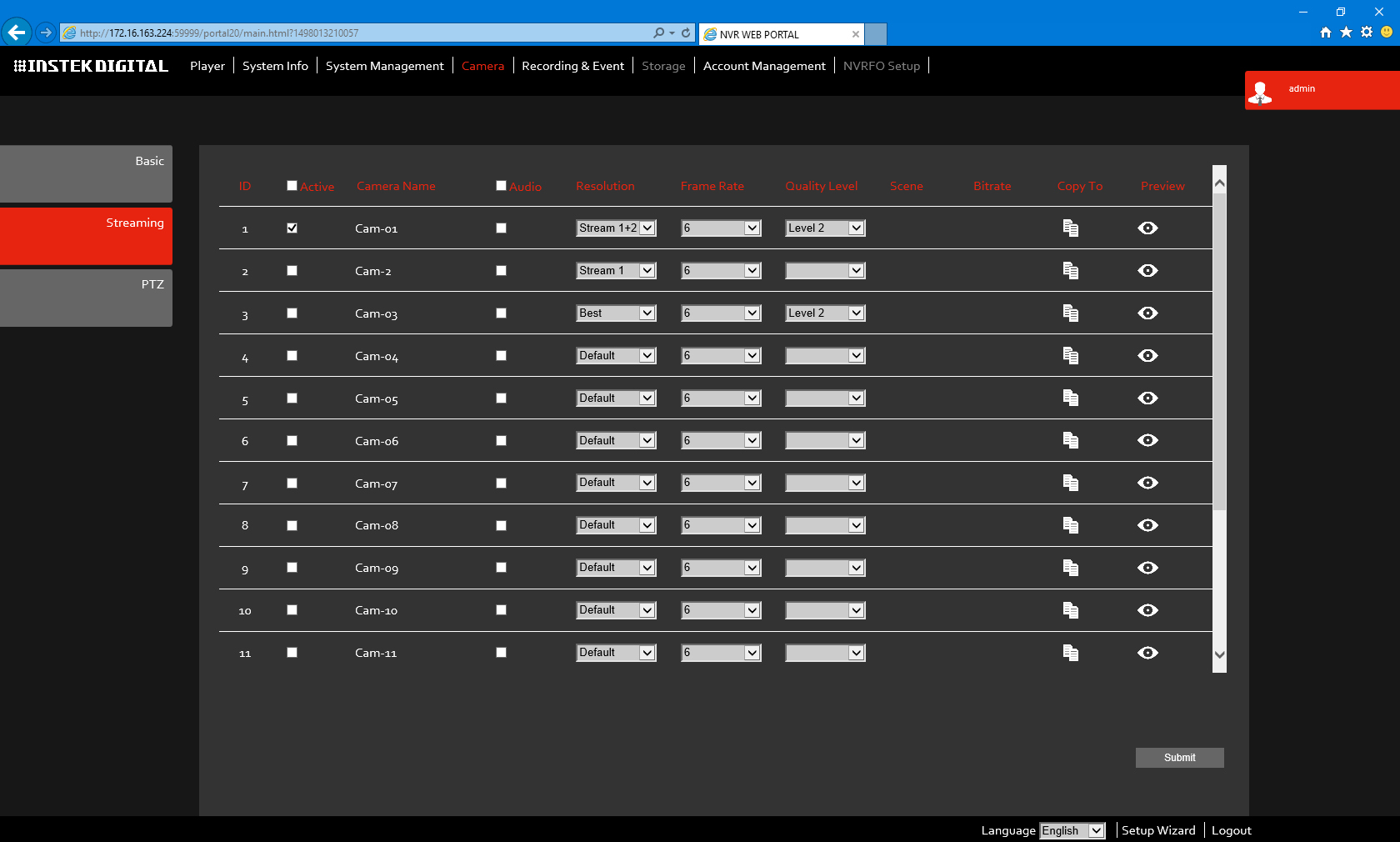
Task: Click Copy To icon for Cam-03
Action: pos(1071,313)
